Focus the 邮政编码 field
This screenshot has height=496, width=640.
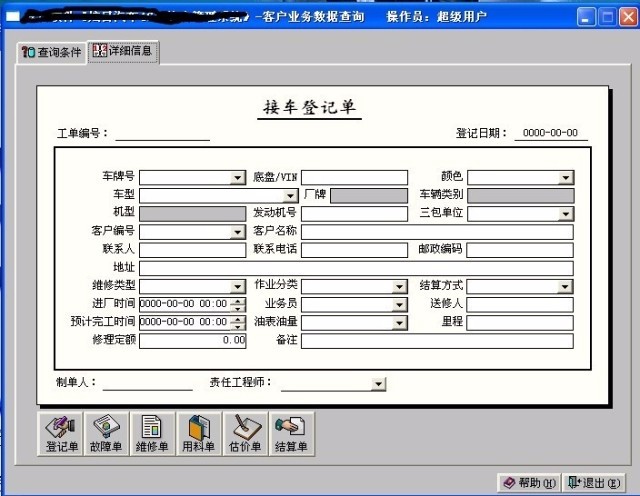point(520,250)
